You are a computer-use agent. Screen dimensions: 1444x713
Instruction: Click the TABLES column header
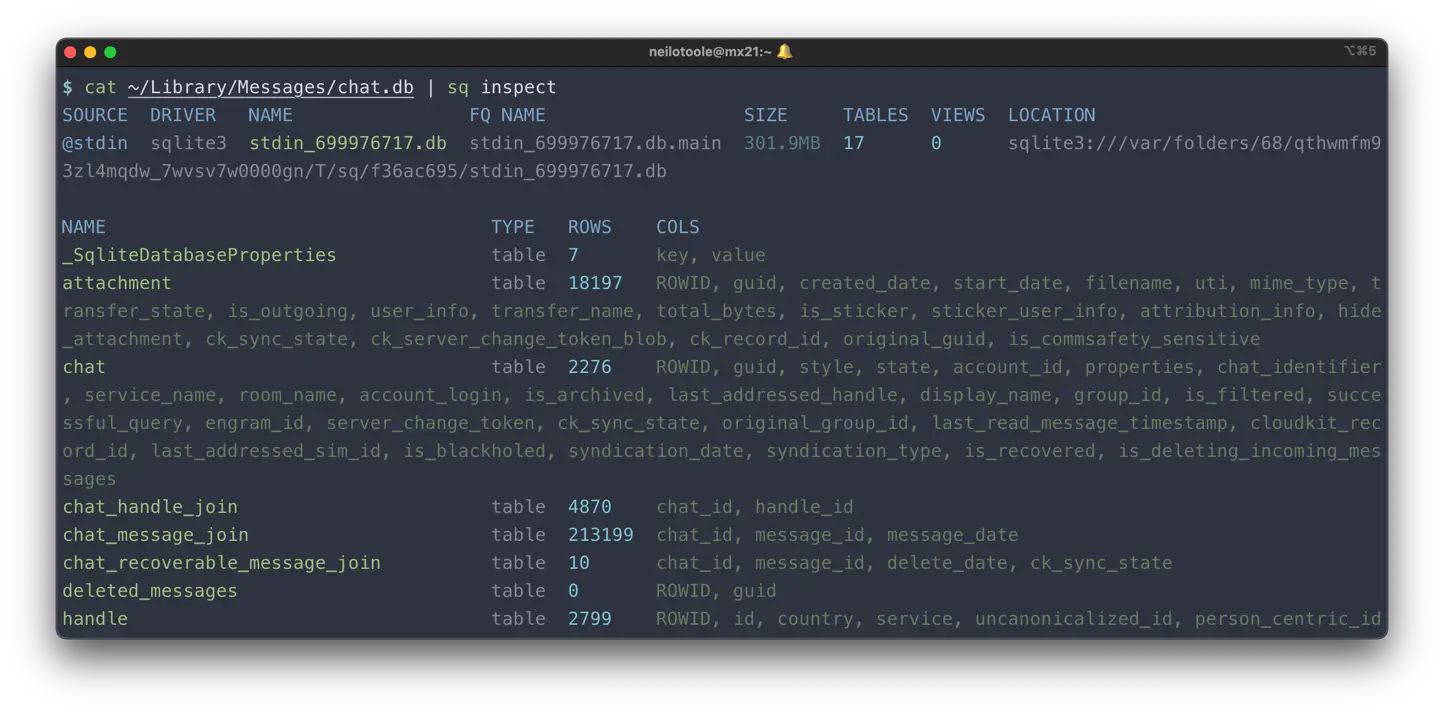pos(876,115)
